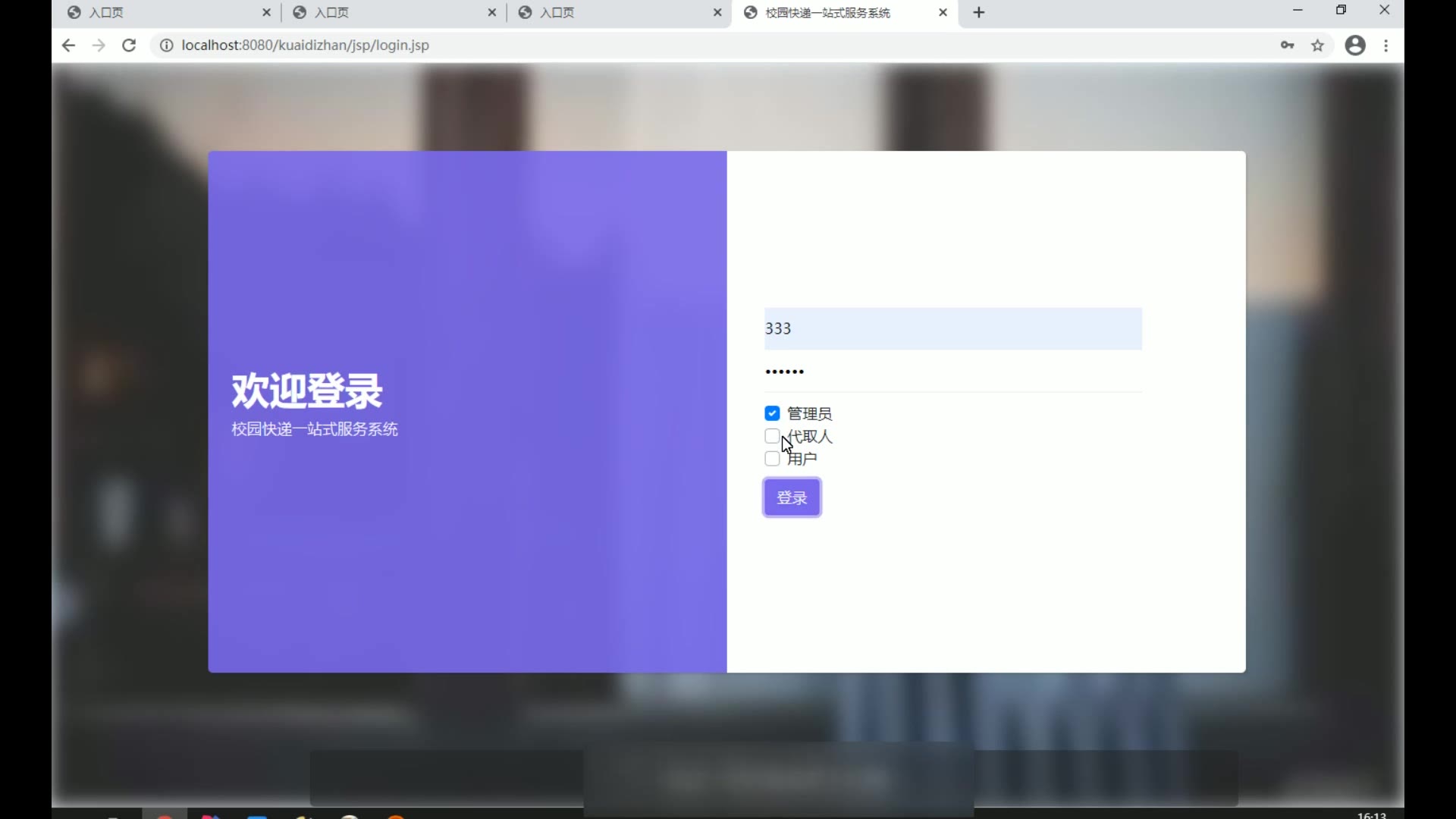
Task: Click the browser back arrow
Action: point(68,45)
